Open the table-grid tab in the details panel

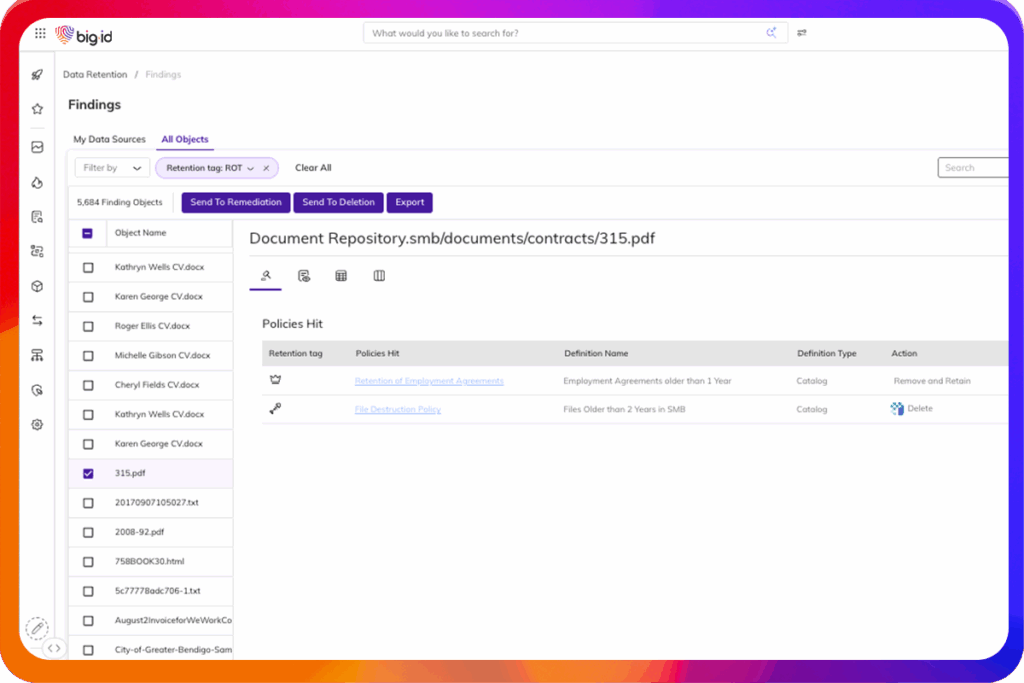coord(341,276)
